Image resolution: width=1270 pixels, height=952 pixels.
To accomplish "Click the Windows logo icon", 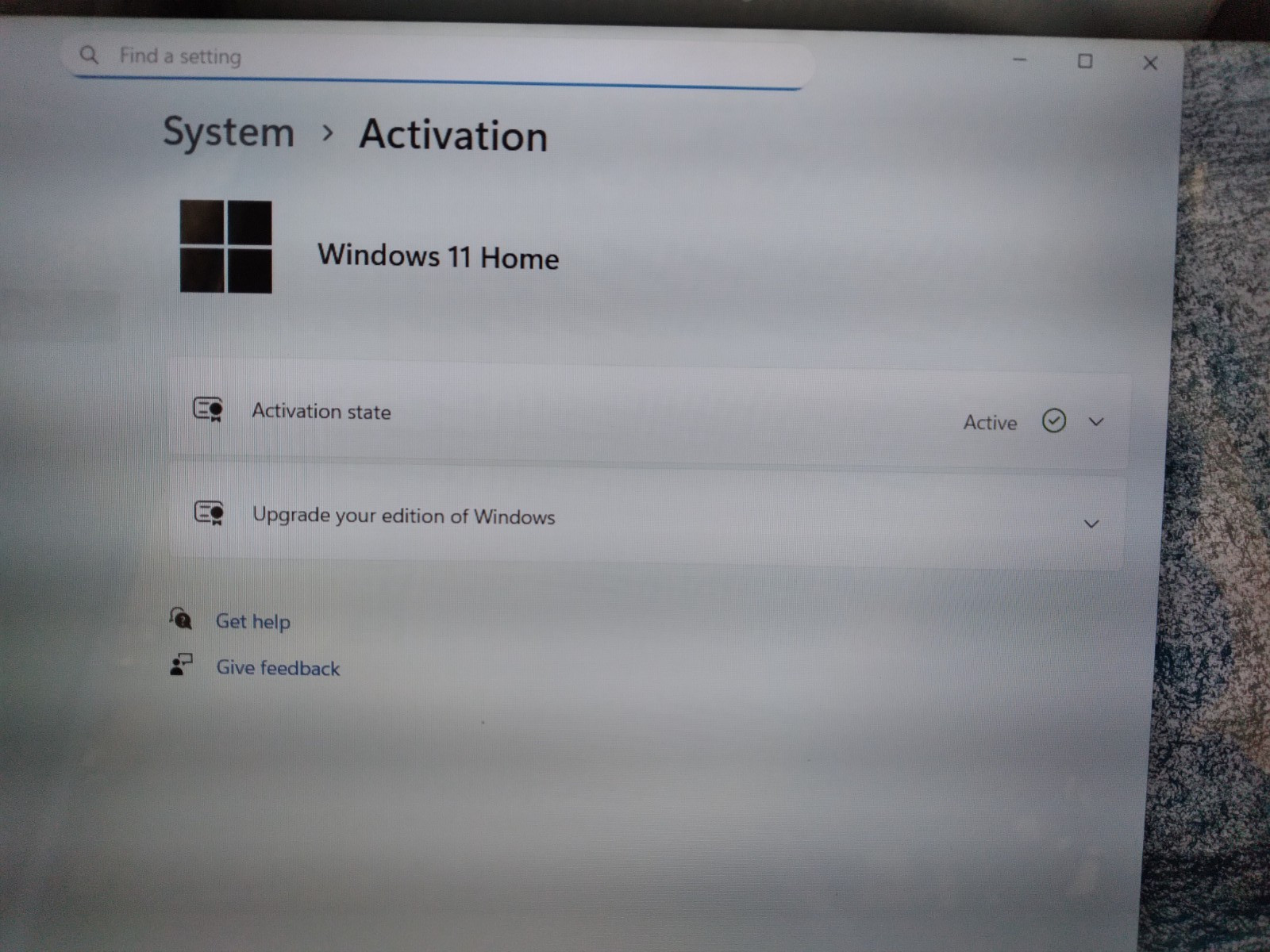I will tap(226, 247).
